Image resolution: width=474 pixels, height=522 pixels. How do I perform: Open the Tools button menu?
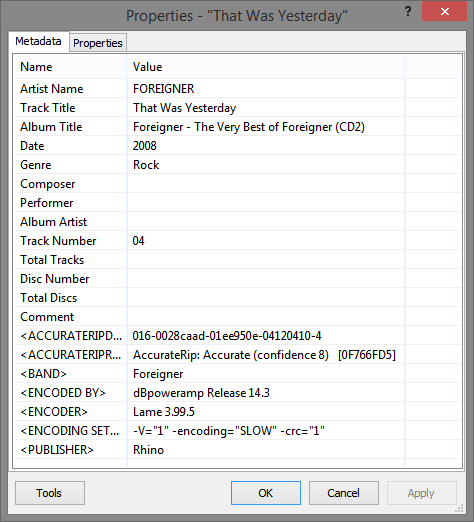50,493
